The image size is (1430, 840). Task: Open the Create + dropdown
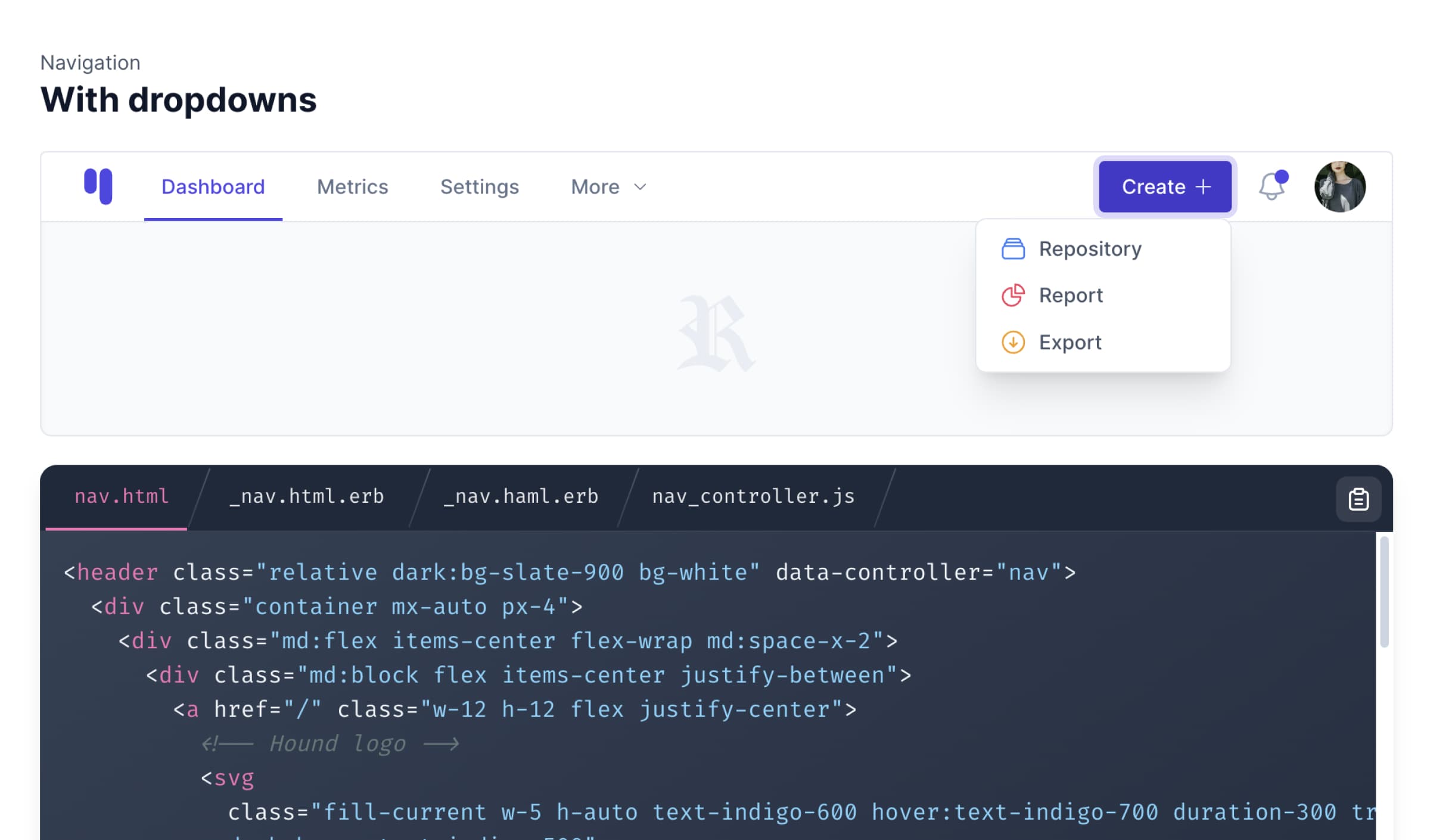pyautogui.click(x=1166, y=186)
